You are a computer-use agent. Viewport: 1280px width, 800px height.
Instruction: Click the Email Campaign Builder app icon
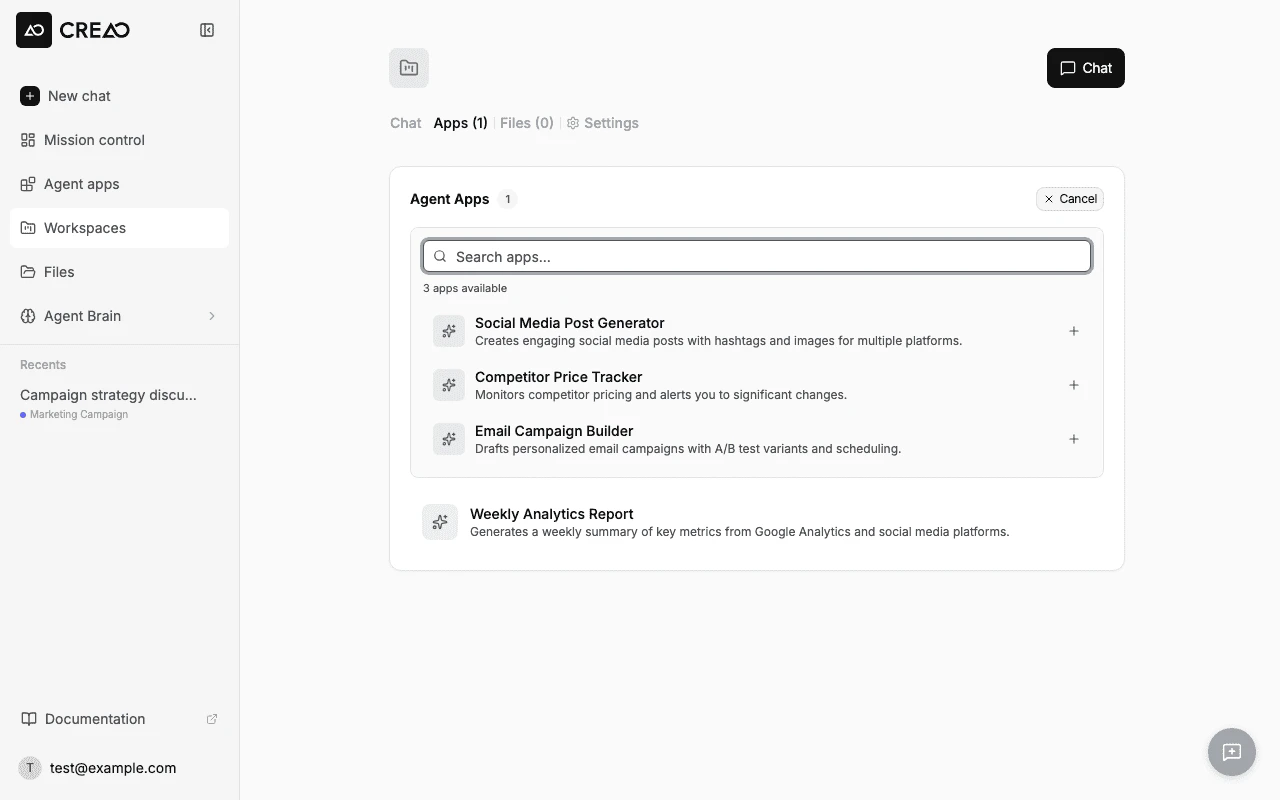[448, 439]
